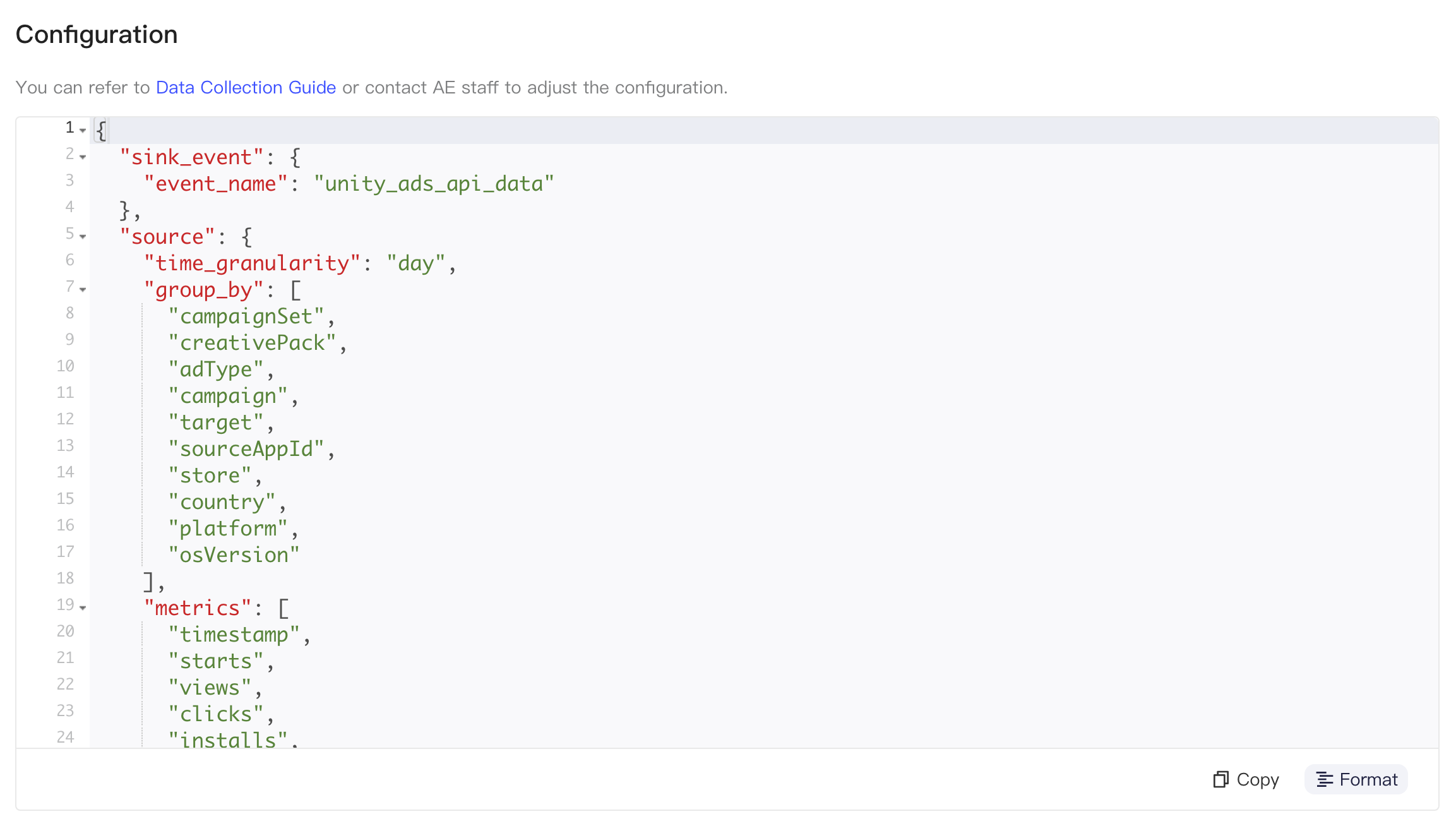This screenshot has width=1456, height=826.
Task: Click the "starts" entry
Action: 216,661
